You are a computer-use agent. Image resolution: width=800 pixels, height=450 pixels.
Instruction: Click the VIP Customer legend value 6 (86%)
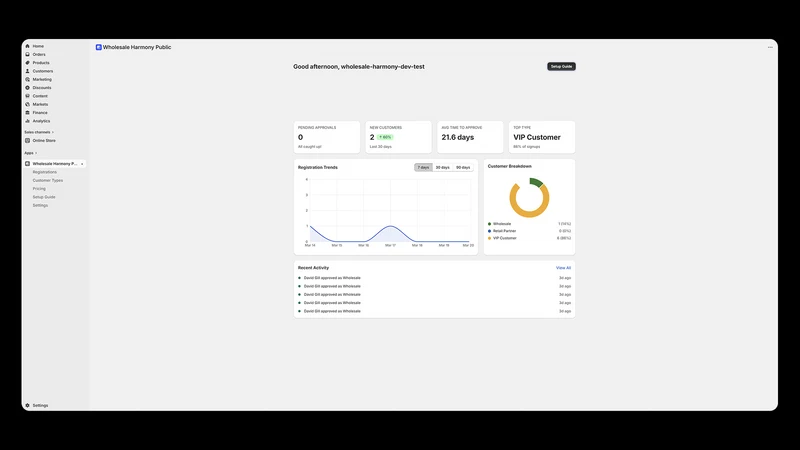[x=564, y=238]
